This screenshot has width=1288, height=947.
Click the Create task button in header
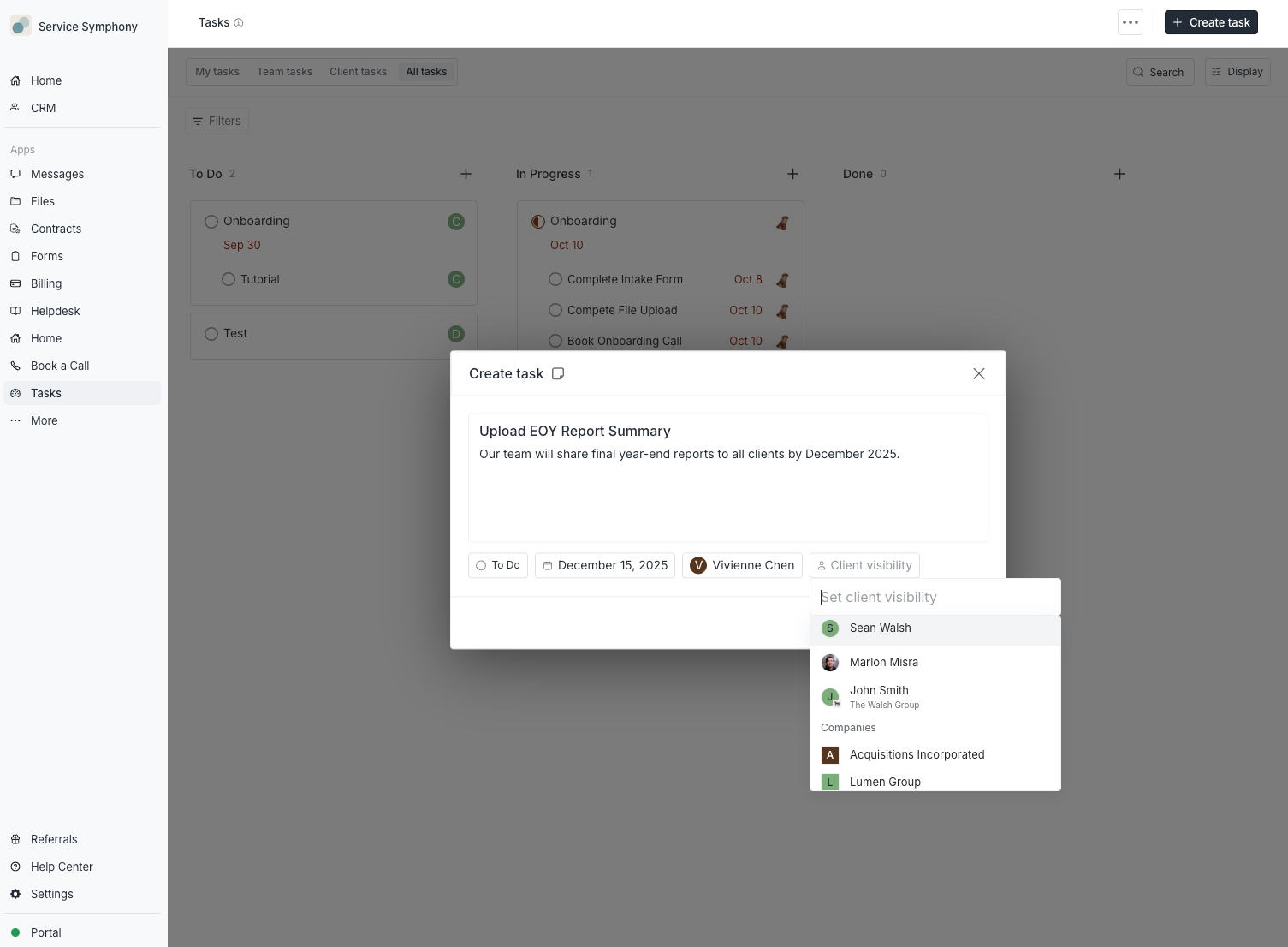[1211, 22]
